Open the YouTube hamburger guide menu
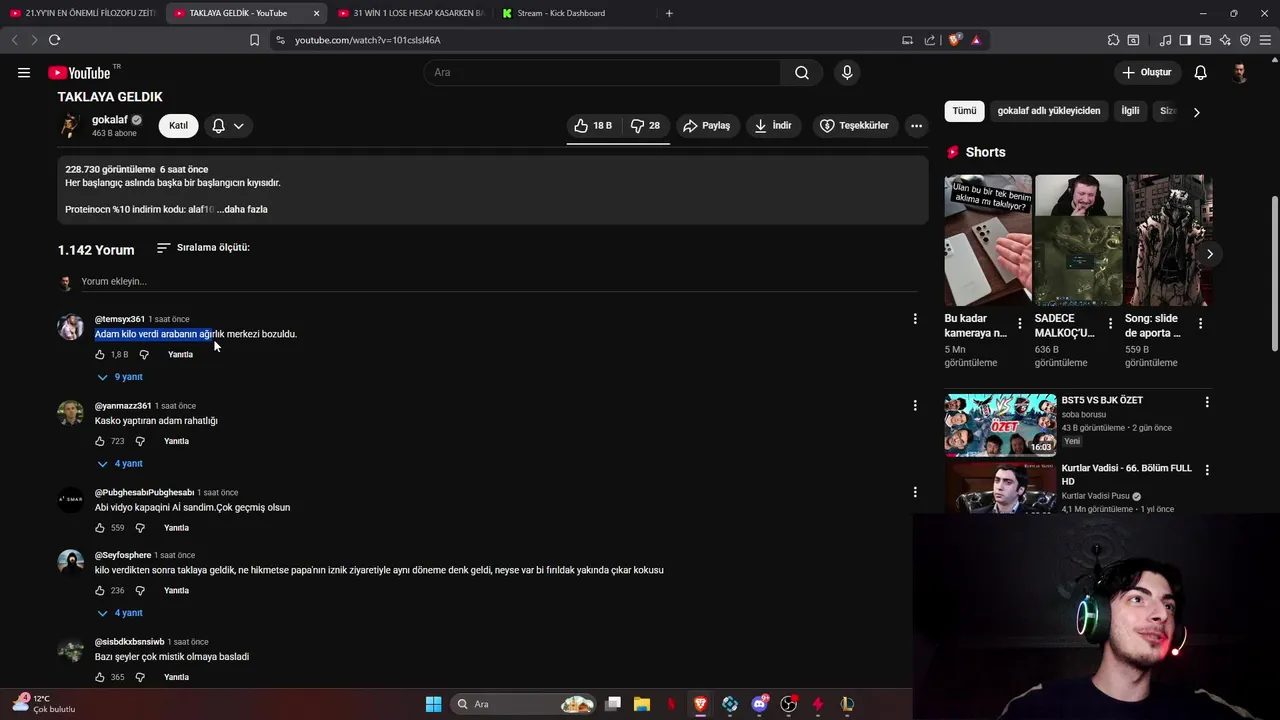1280x720 pixels. point(24,72)
